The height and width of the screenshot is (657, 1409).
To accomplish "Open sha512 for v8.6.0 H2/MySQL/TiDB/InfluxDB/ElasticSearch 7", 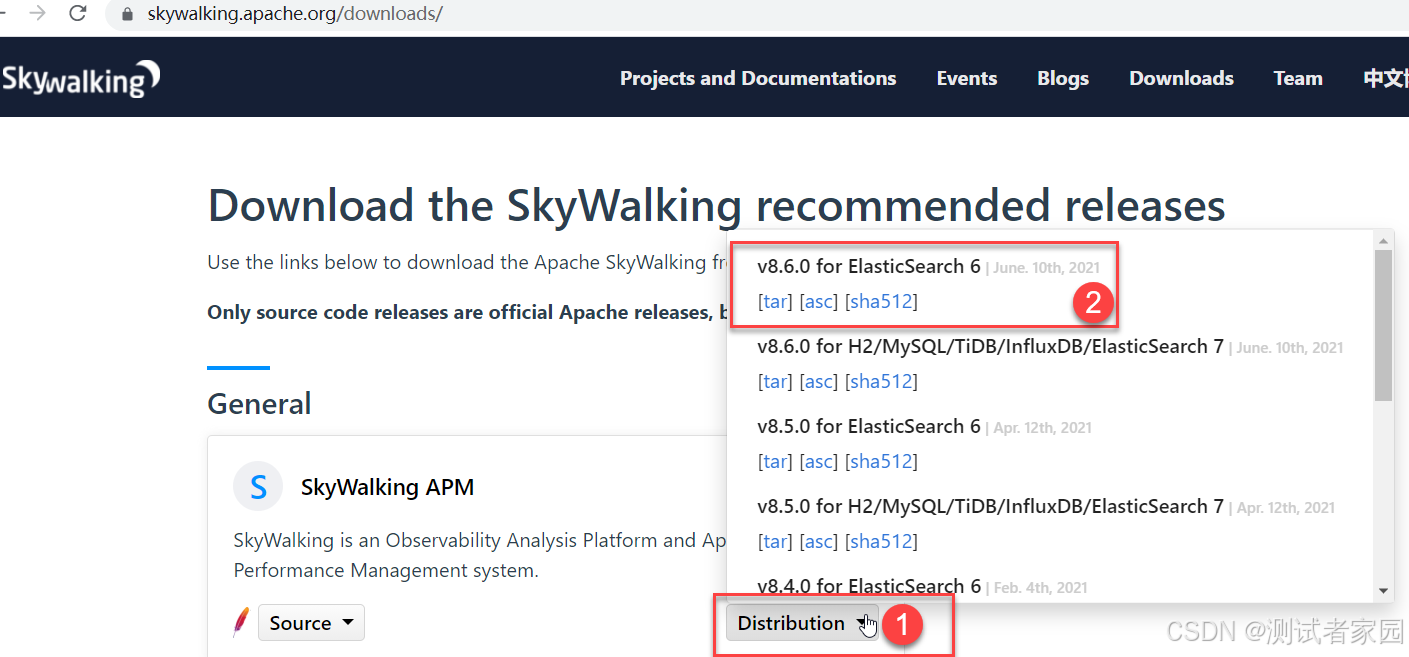I will (881, 381).
